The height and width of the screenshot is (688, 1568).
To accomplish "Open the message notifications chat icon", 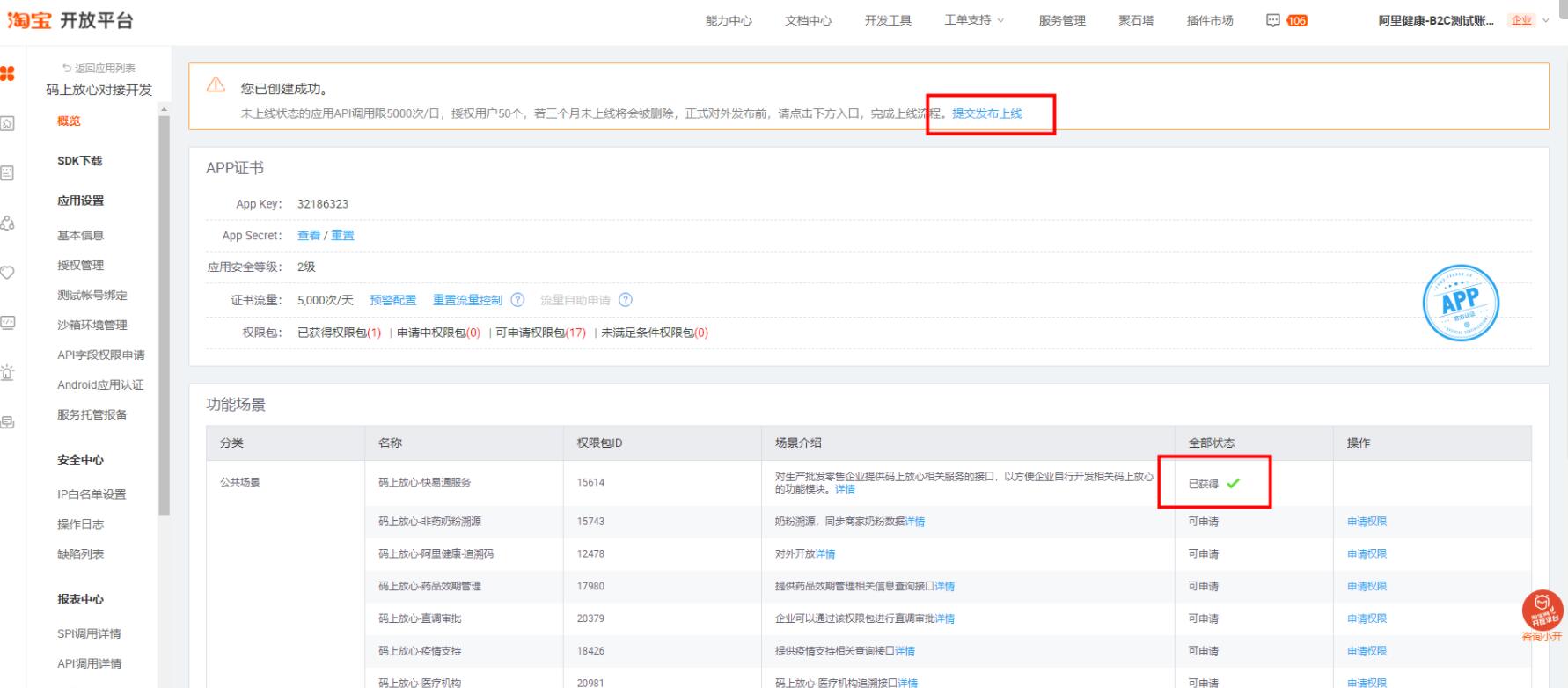I will (1272, 20).
